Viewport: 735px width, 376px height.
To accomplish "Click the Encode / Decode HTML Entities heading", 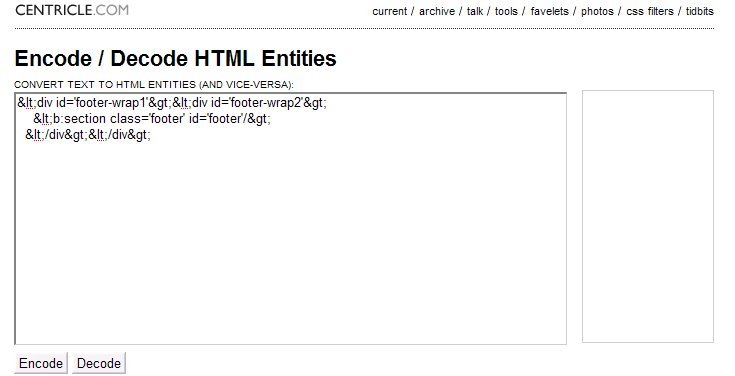I will pos(175,59).
